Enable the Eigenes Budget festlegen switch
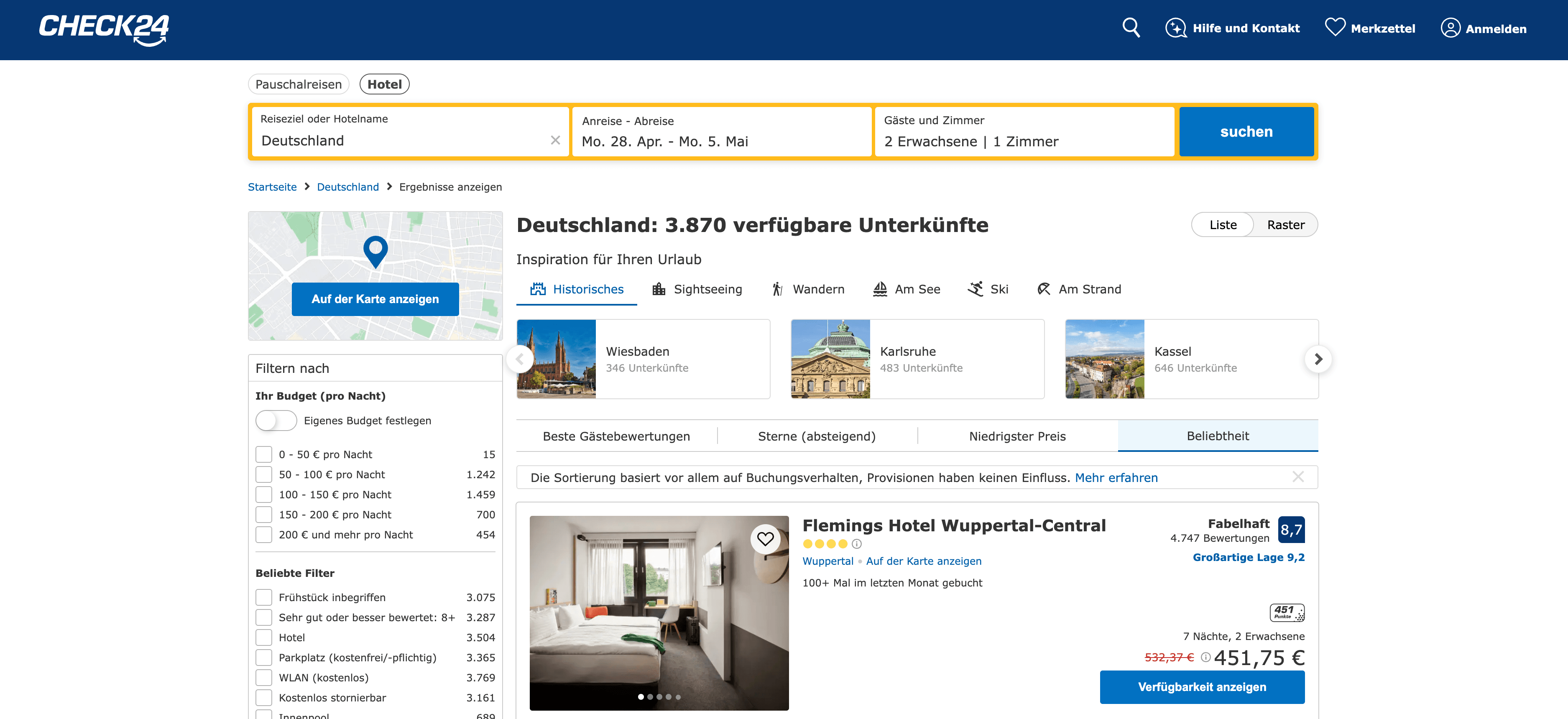This screenshot has width=1568, height=719. [276, 421]
